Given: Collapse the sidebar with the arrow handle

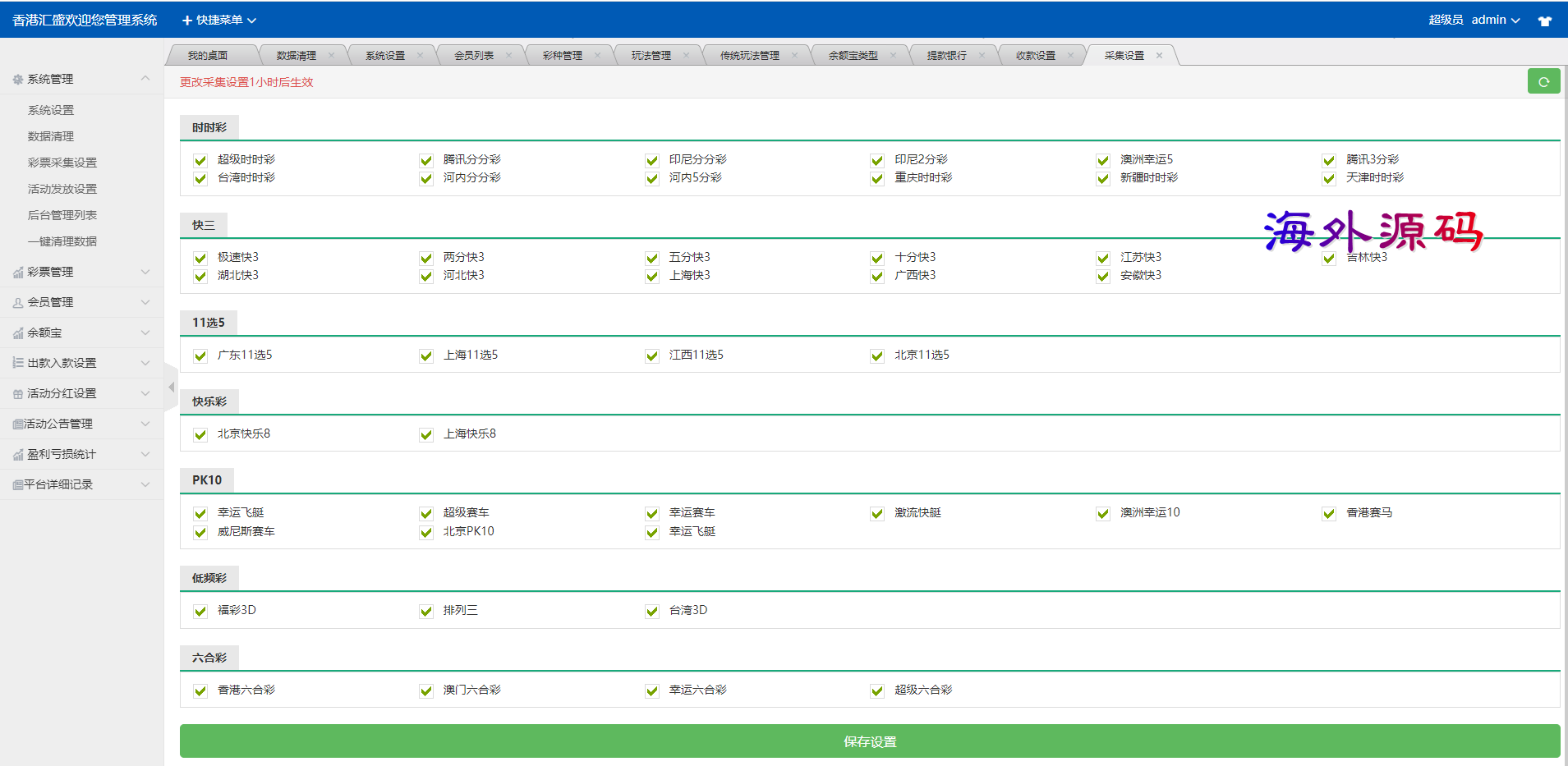Looking at the screenshot, I should point(171,387).
